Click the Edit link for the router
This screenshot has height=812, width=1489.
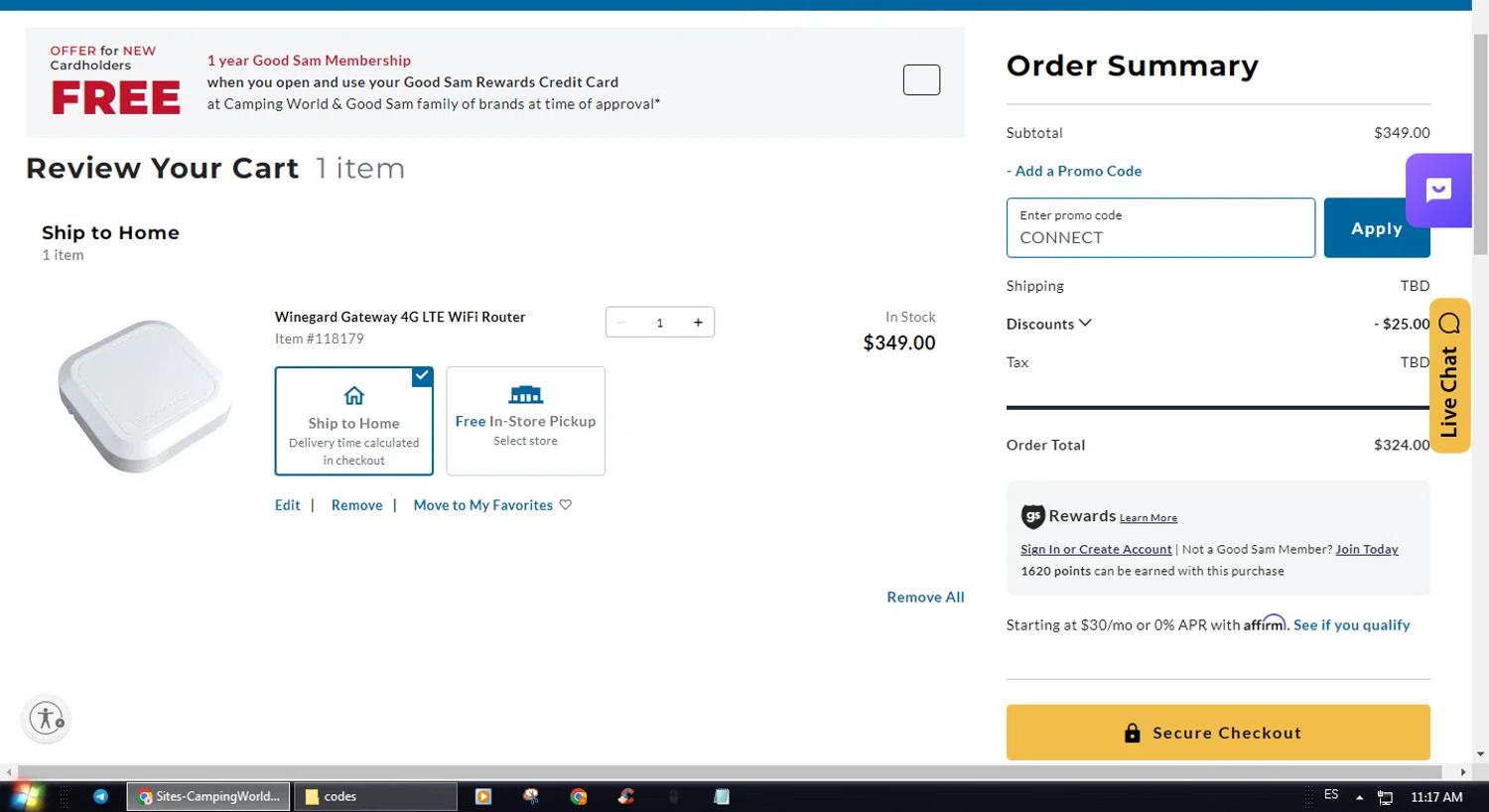(287, 505)
